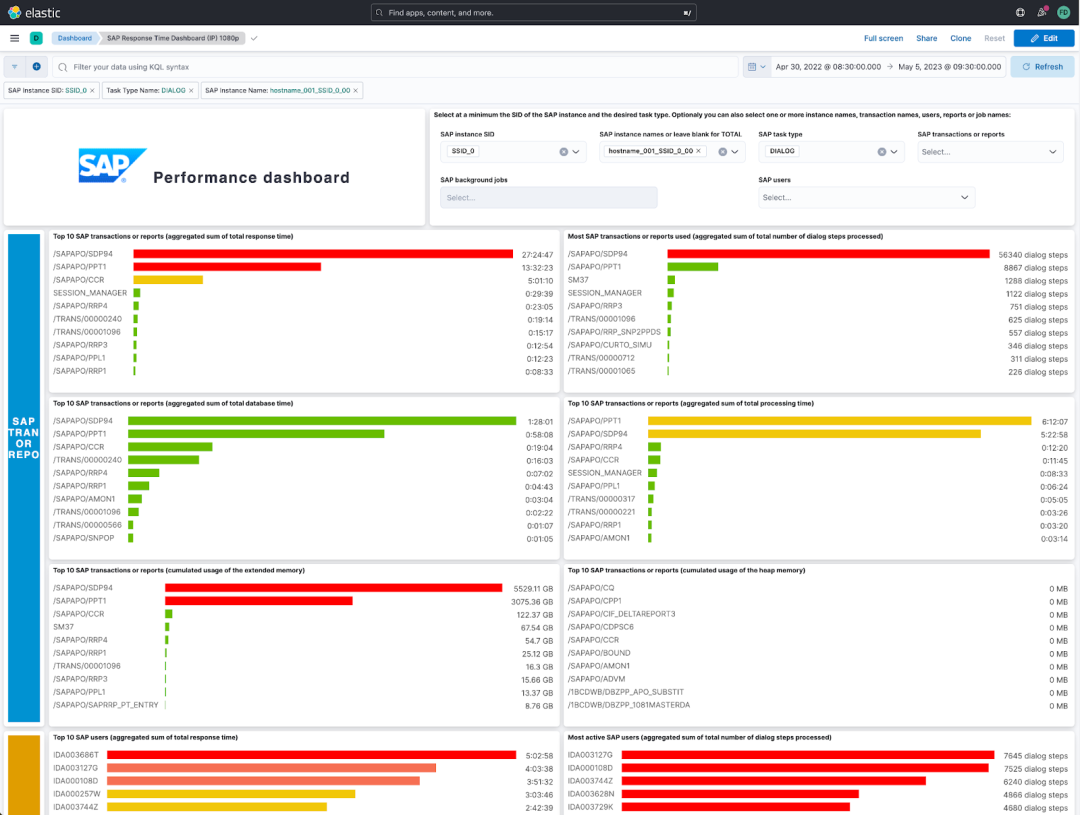Remove the SAP Instance Name filter pill
Image resolution: width=1080 pixels, height=815 pixels.
[355, 91]
